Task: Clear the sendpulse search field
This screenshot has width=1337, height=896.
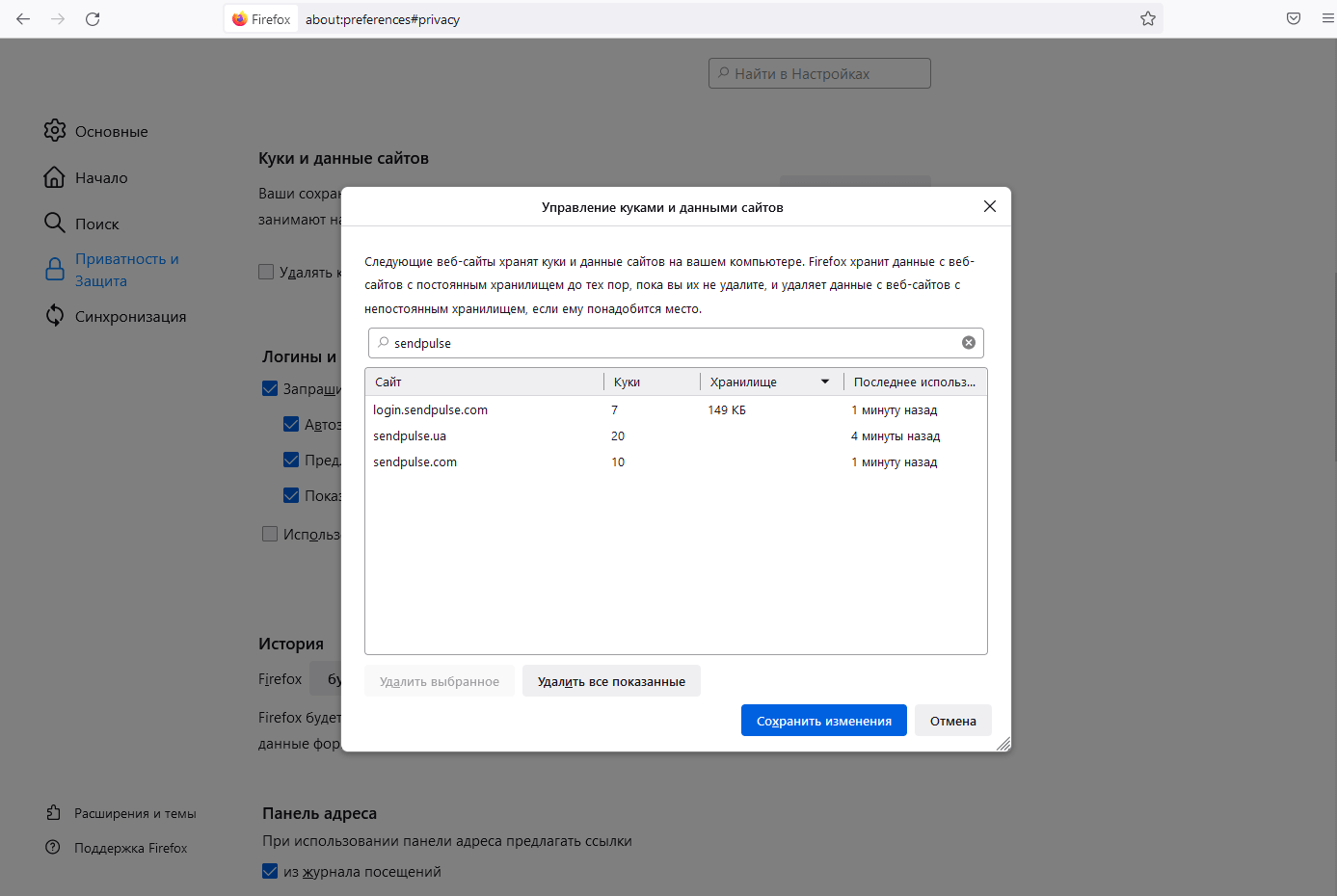Action: (x=969, y=343)
